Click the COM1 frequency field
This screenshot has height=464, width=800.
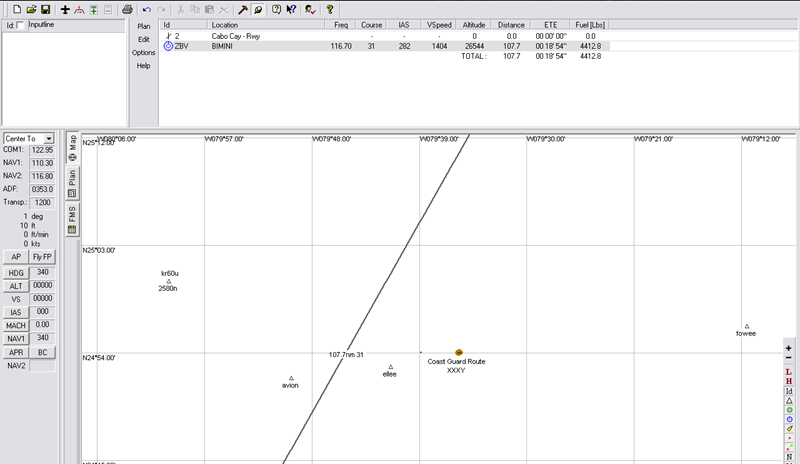[x=42, y=150]
